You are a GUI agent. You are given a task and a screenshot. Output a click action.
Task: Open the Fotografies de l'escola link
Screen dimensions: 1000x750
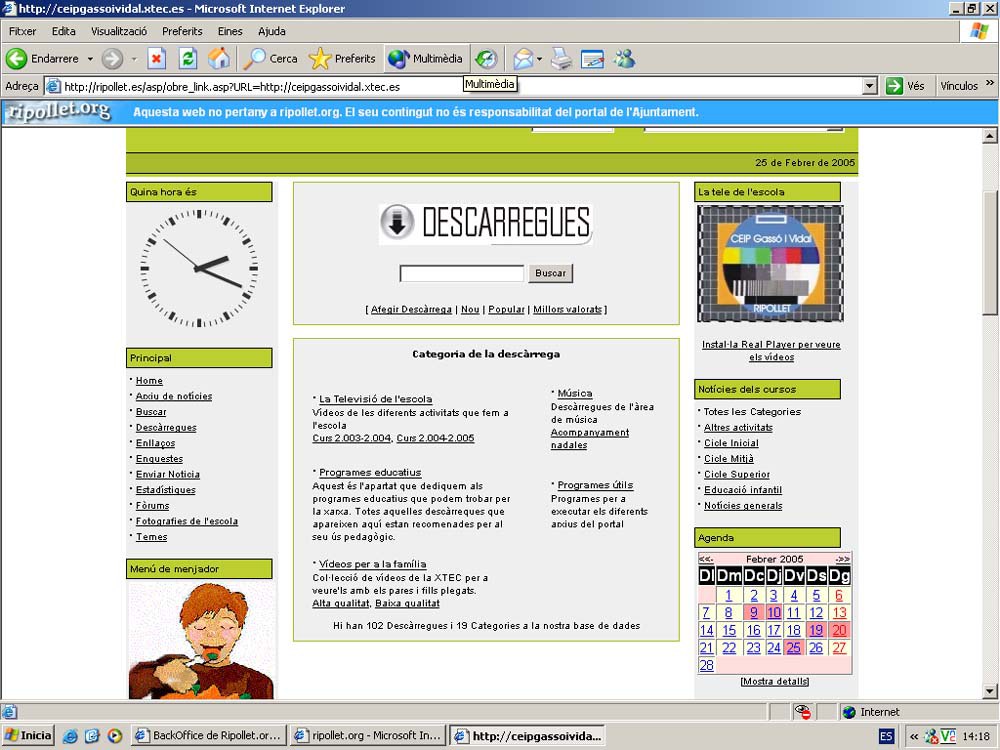click(187, 521)
